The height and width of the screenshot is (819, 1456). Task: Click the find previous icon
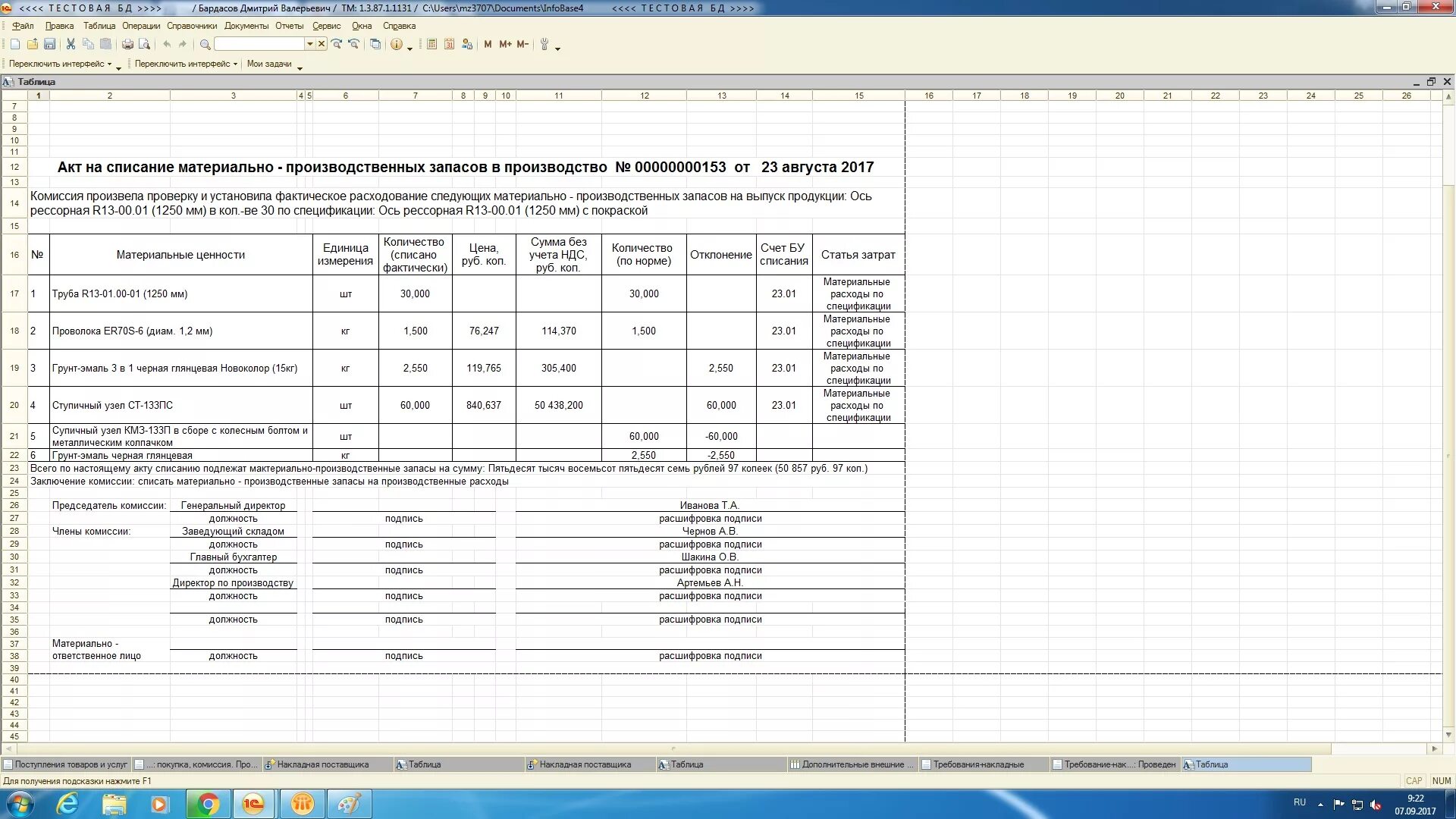click(x=353, y=45)
